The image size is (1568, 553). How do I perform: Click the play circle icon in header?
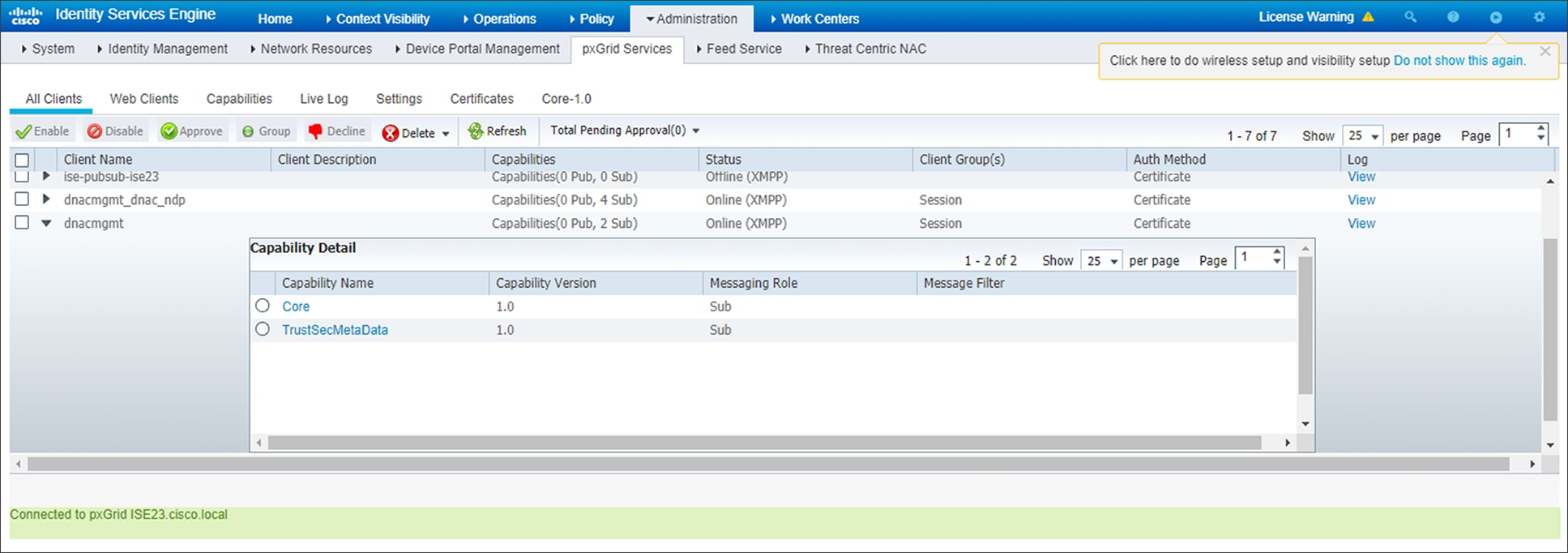(1496, 17)
